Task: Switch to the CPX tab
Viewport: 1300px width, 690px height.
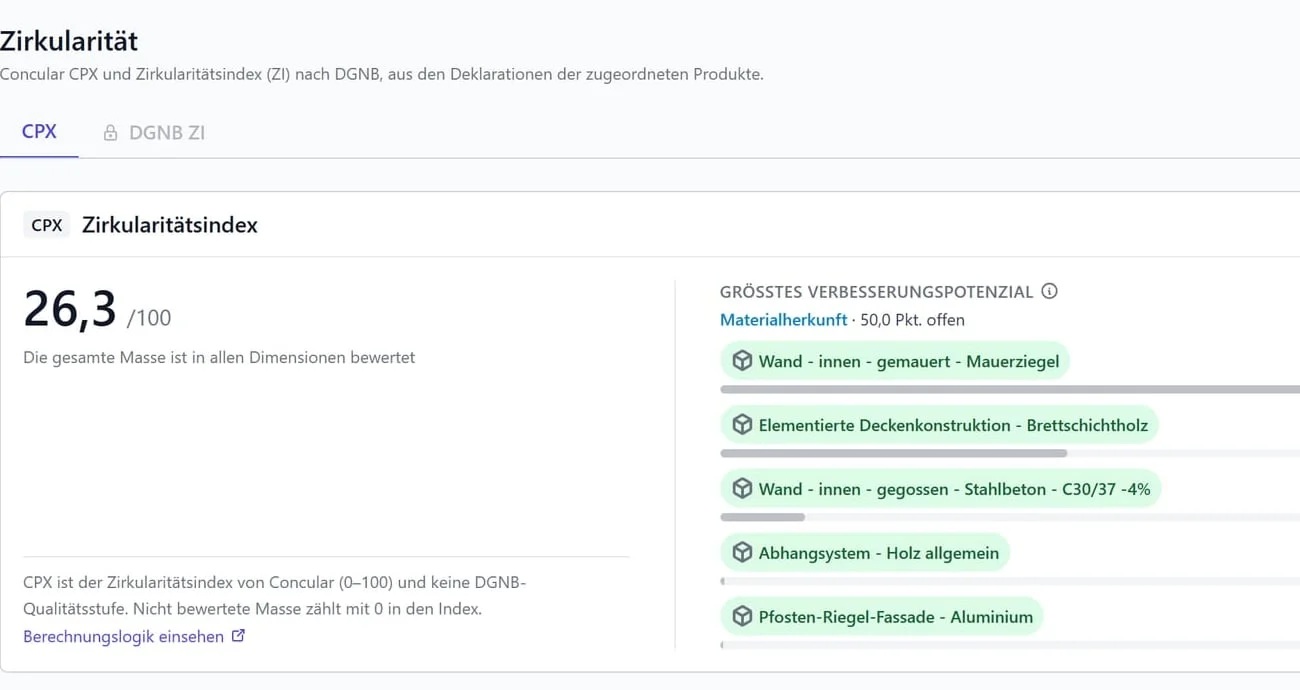Action: (x=39, y=132)
